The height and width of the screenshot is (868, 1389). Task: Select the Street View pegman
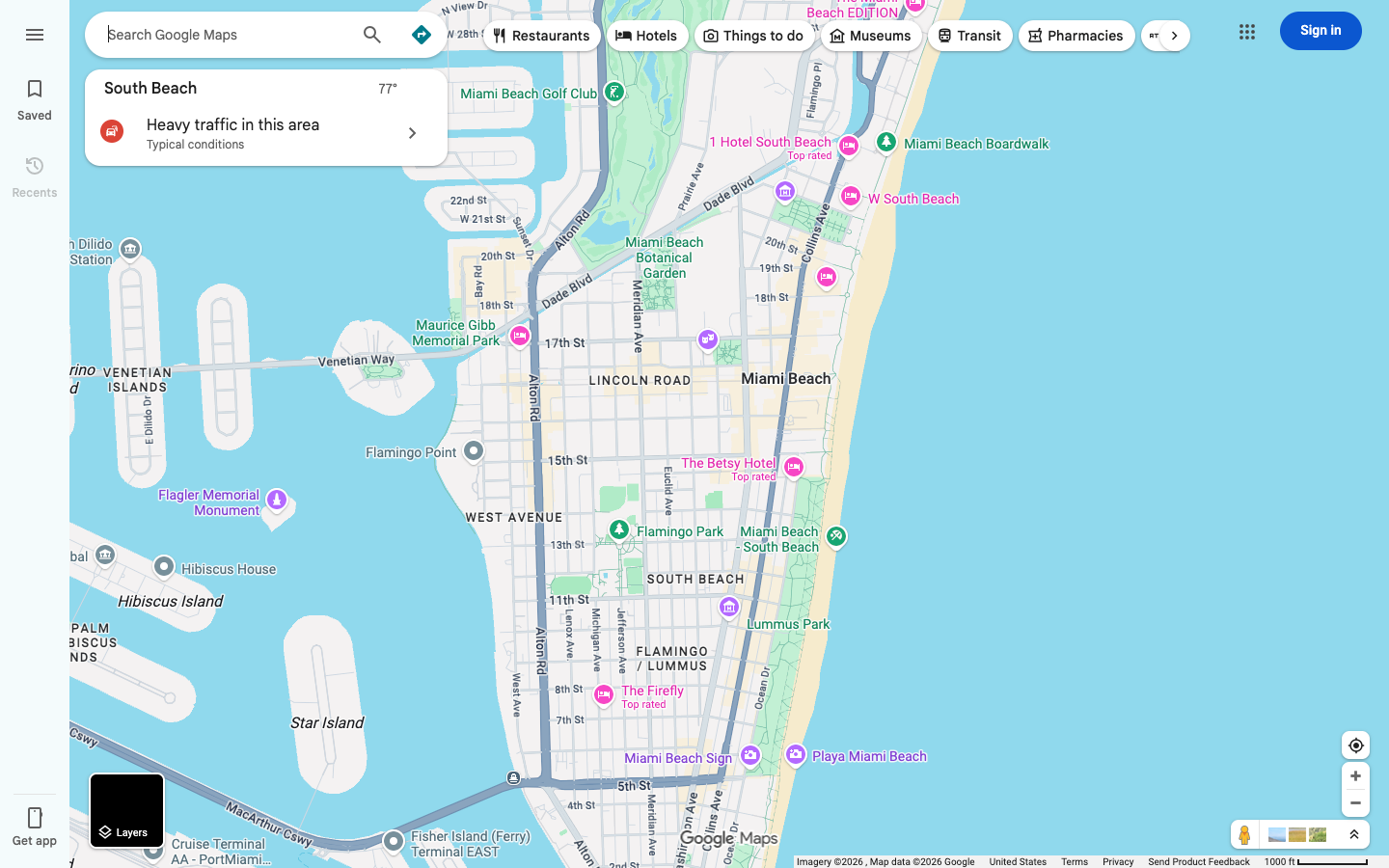[x=1245, y=834]
